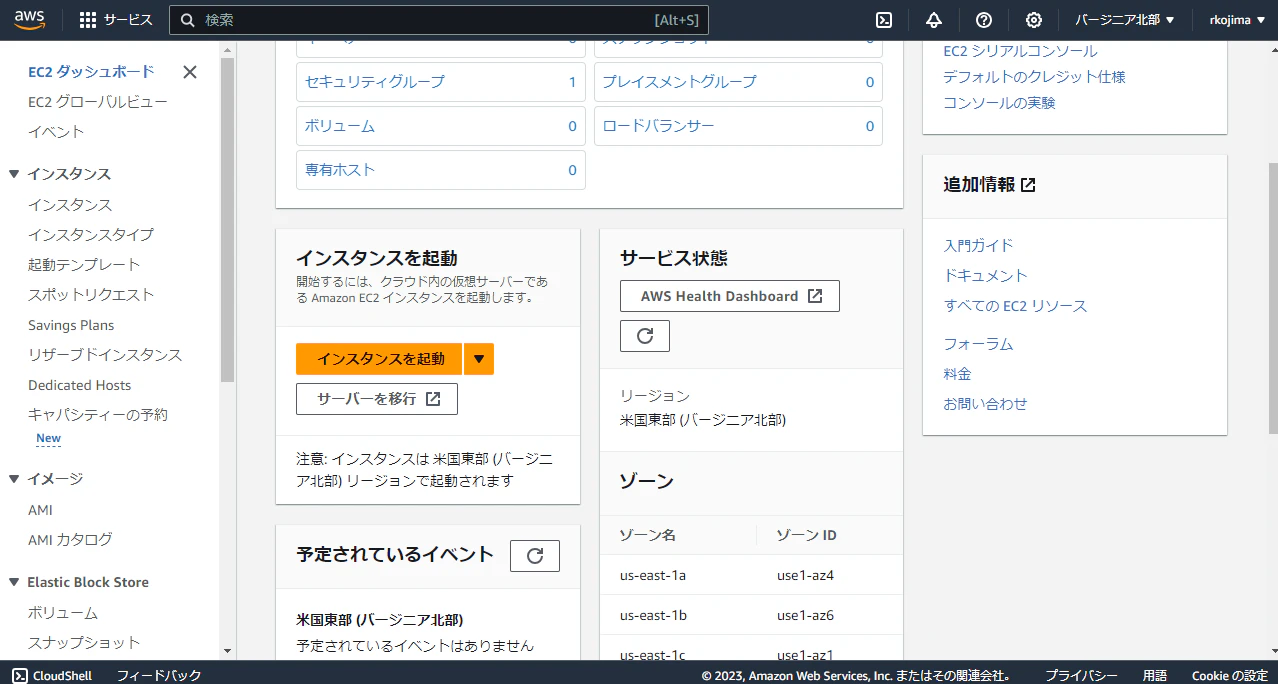Click the AWS logo home icon
The height and width of the screenshot is (684, 1278).
28,20
